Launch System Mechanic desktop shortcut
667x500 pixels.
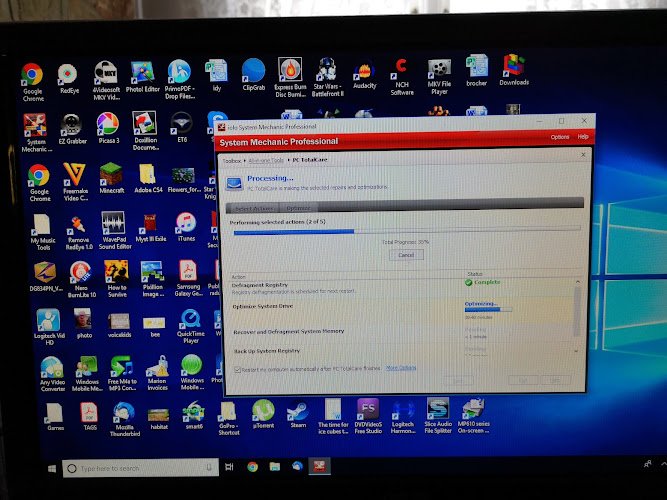pyautogui.click(x=36, y=133)
